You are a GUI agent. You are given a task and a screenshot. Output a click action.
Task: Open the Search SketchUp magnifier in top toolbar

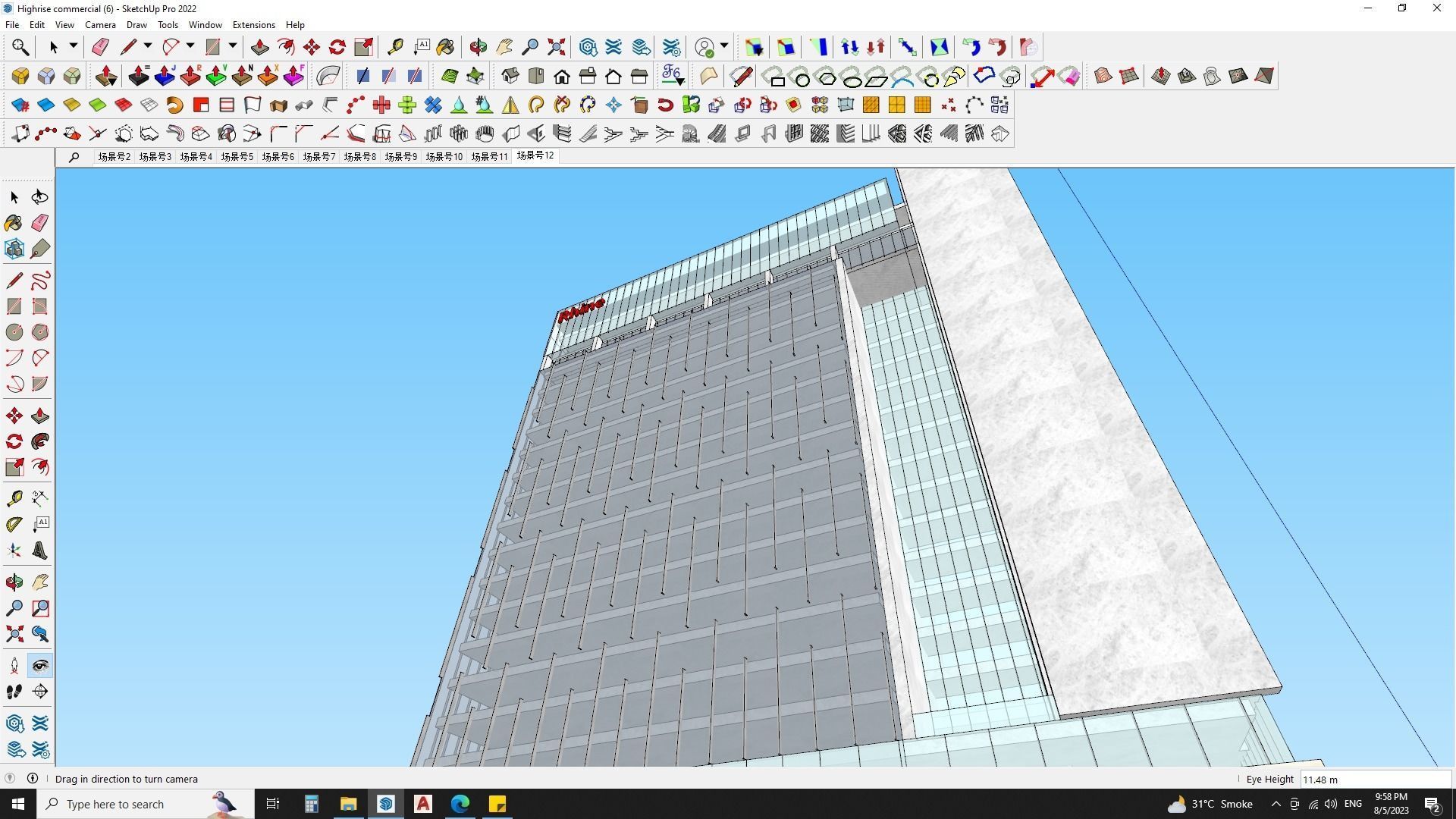click(20, 47)
